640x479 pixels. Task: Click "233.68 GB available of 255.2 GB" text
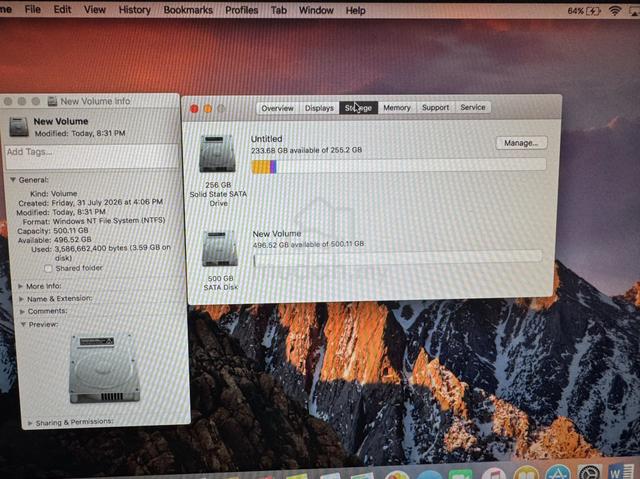click(306, 150)
